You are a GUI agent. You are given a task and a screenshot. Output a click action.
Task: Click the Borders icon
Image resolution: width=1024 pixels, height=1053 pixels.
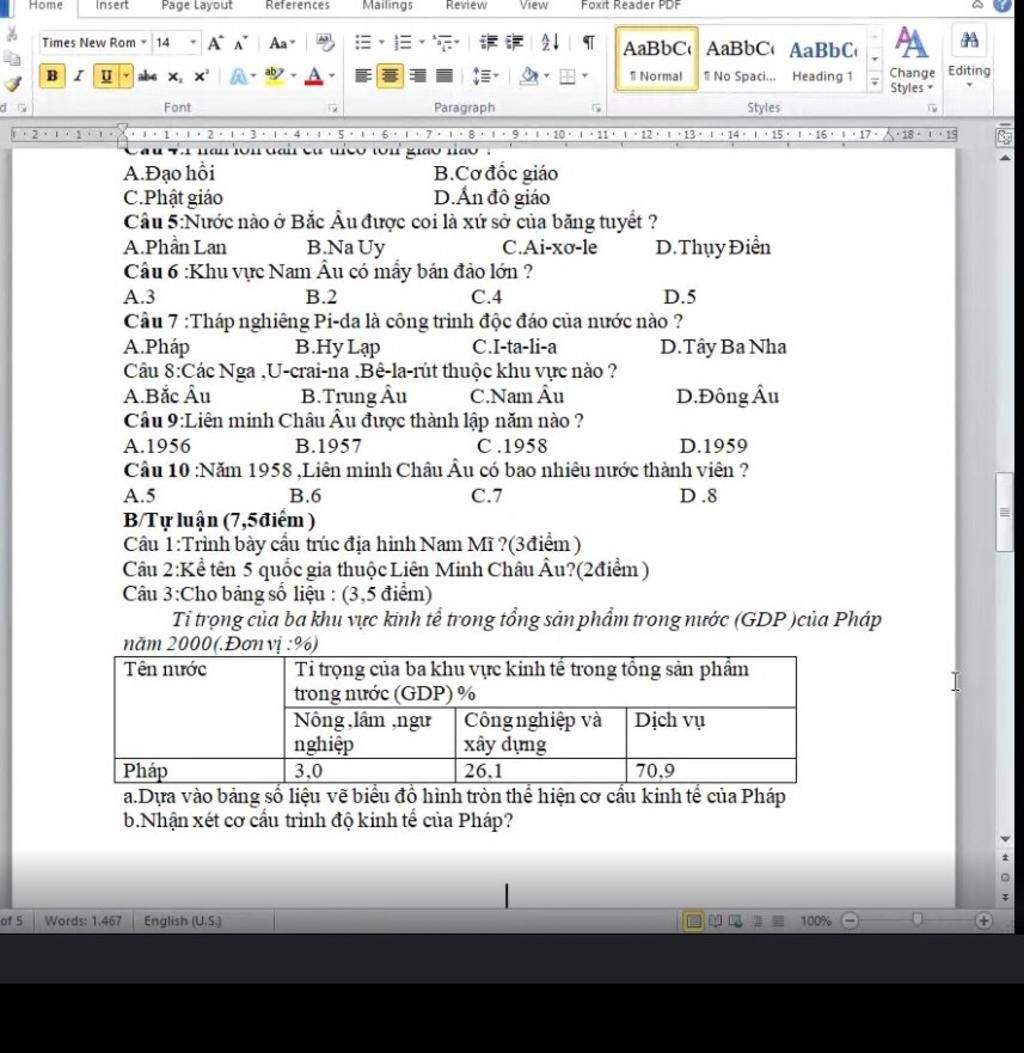567,76
